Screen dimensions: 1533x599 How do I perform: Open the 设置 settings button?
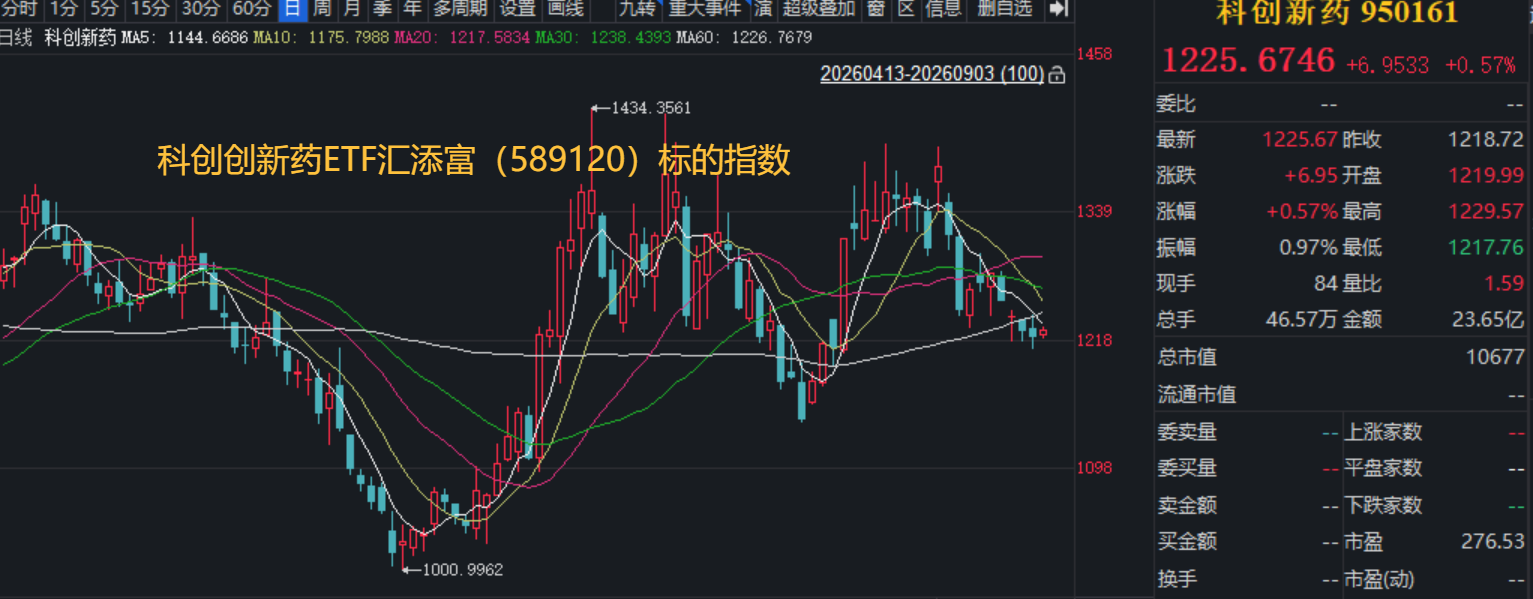coord(518,9)
